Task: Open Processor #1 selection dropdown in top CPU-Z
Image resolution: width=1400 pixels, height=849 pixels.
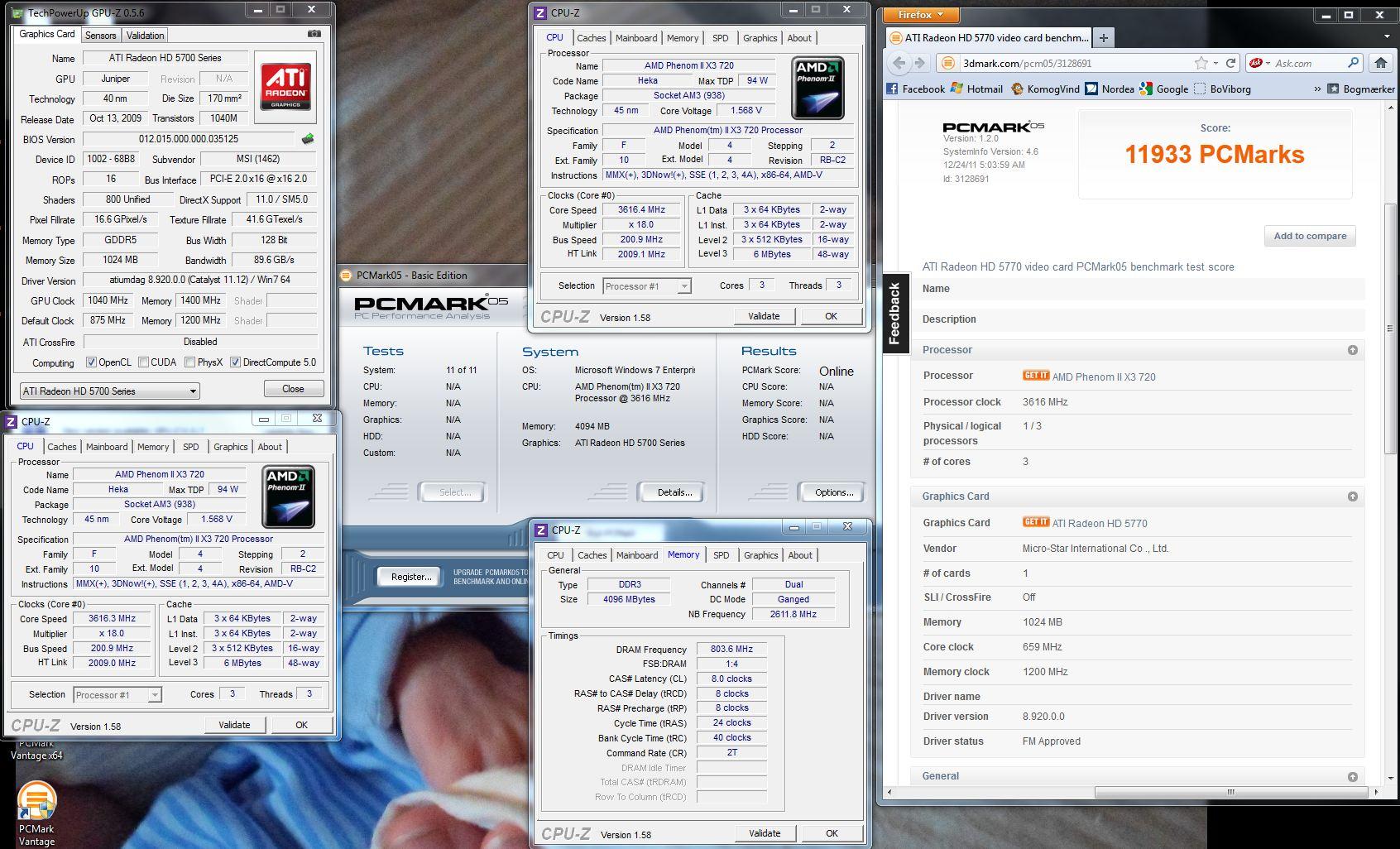Action: pos(647,286)
